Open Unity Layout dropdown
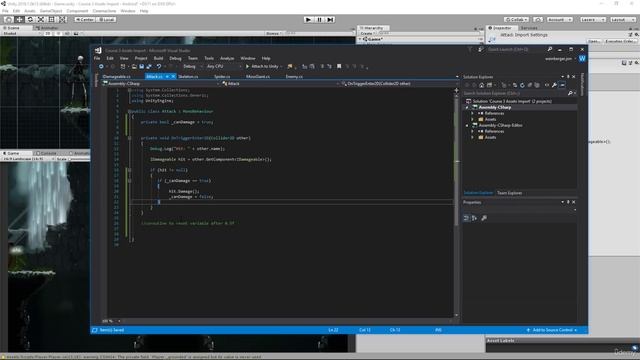Viewport: 640px width, 360px height. tap(622, 20)
